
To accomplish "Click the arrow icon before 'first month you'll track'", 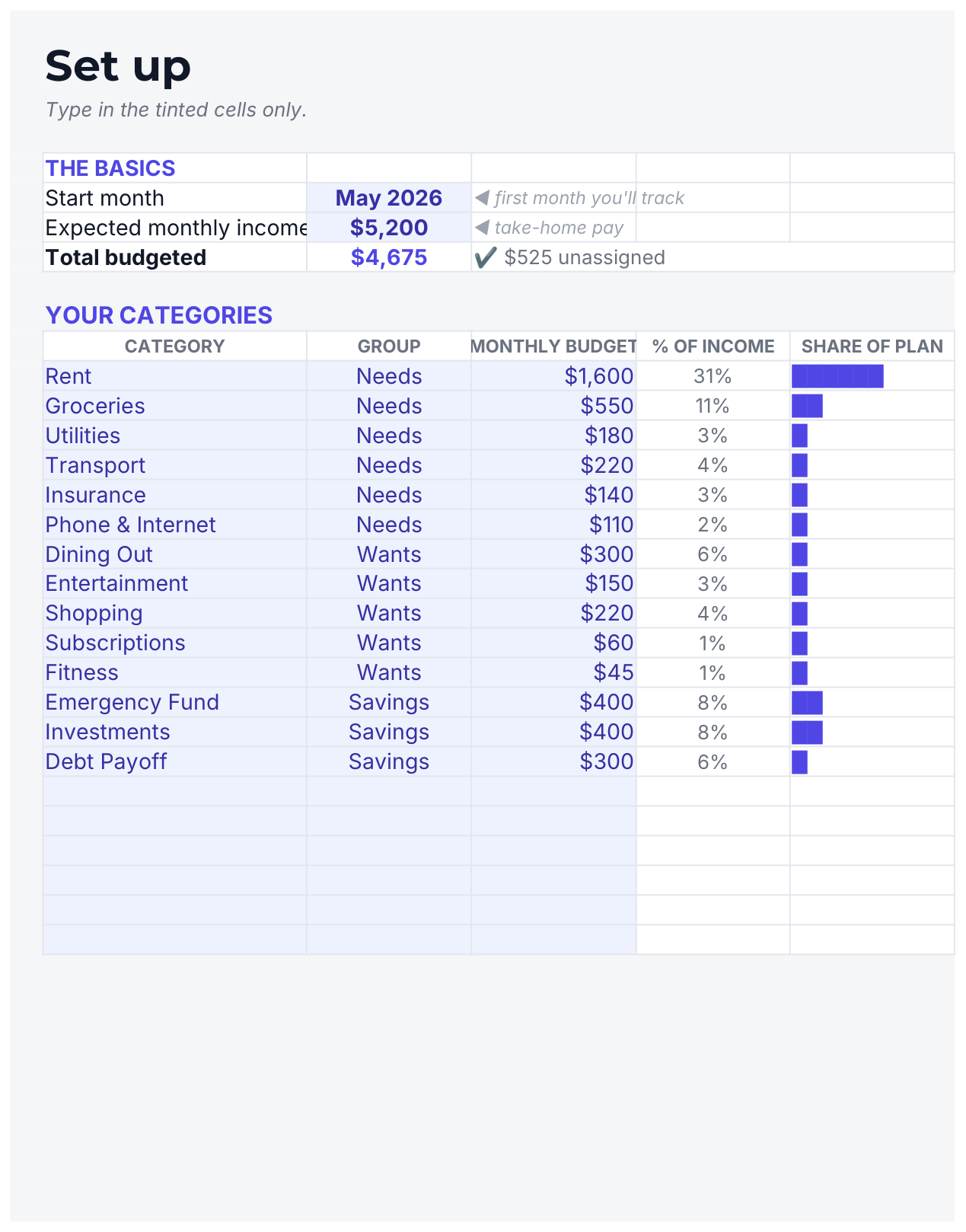I will (x=482, y=198).
